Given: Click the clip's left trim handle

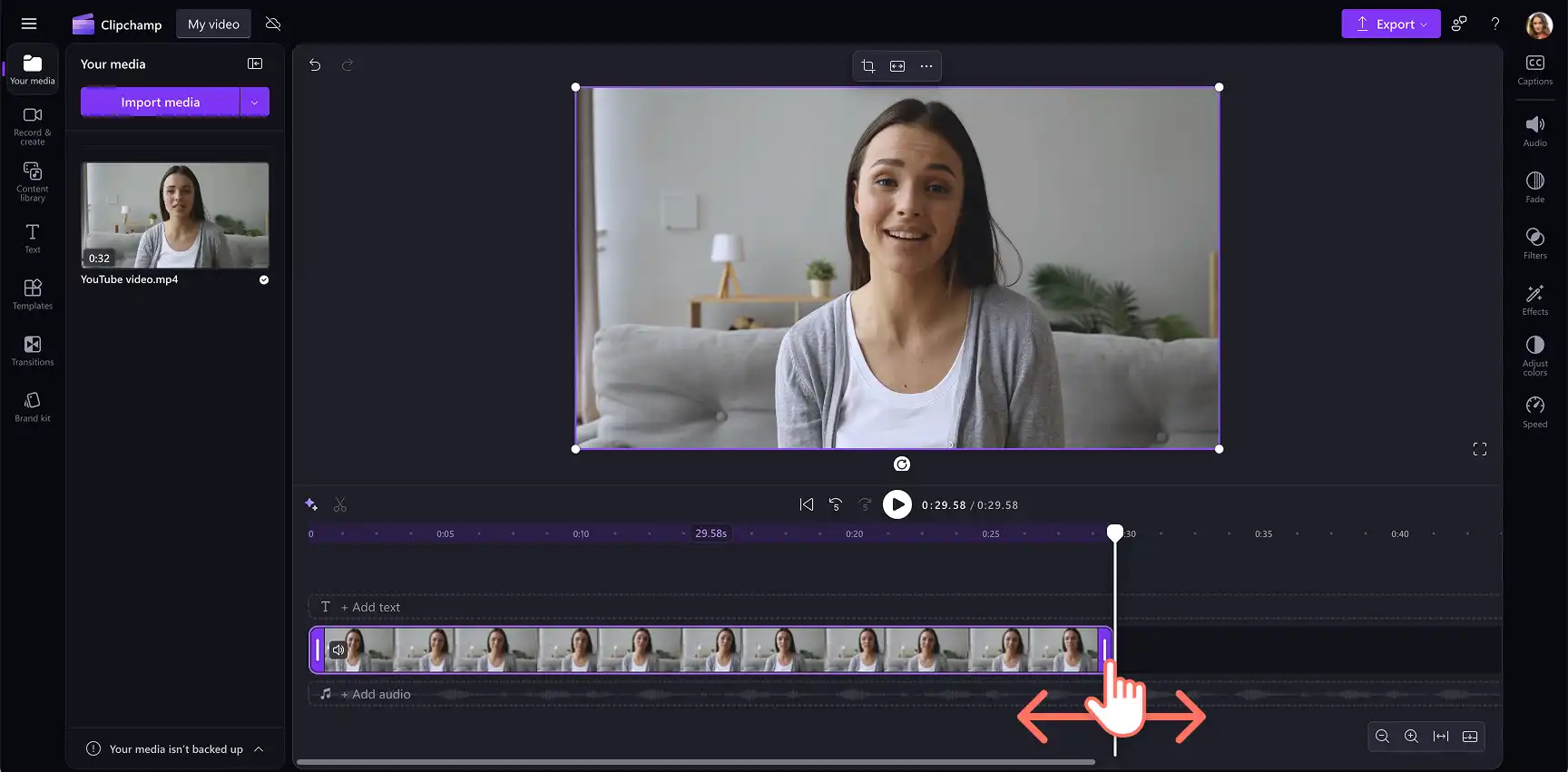Looking at the screenshot, I should [318, 650].
